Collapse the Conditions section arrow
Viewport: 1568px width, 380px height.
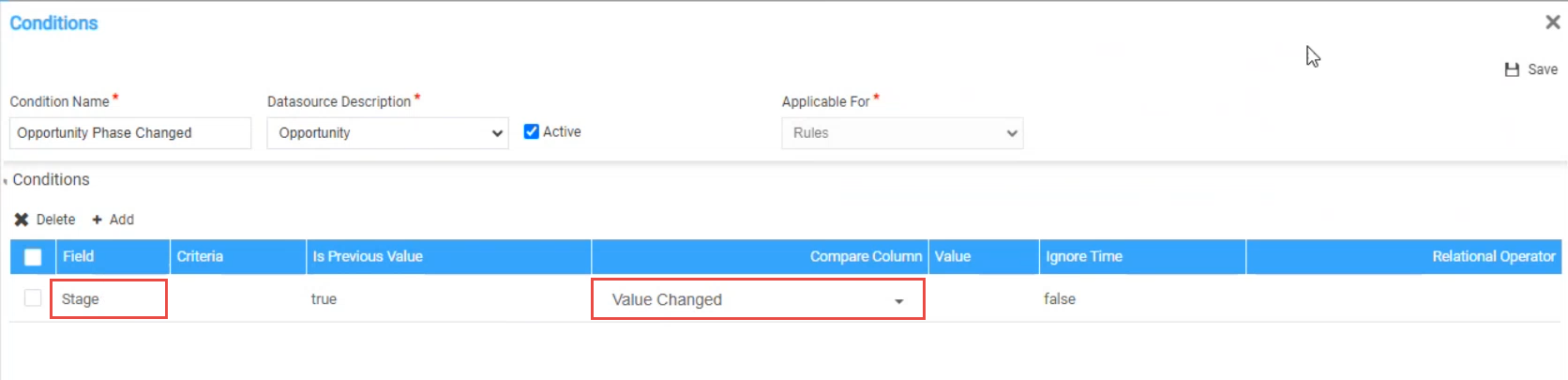tap(6, 181)
